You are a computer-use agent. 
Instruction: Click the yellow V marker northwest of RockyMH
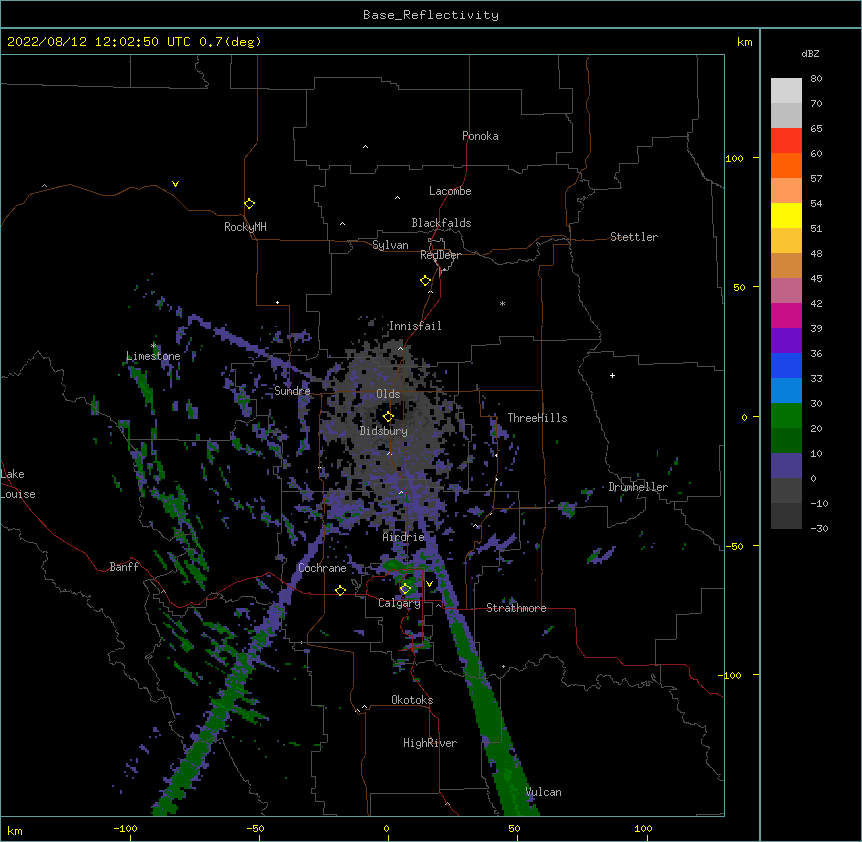tap(175, 184)
